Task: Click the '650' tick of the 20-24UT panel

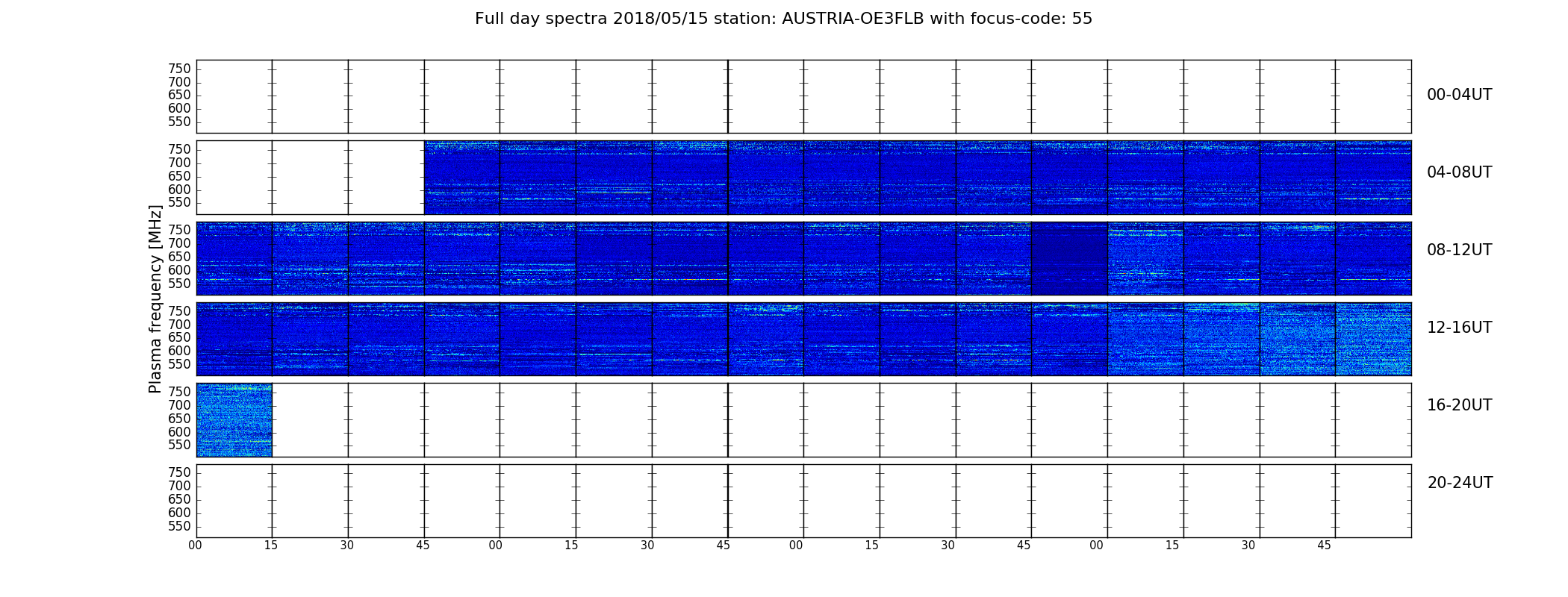Action: coord(179,499)
